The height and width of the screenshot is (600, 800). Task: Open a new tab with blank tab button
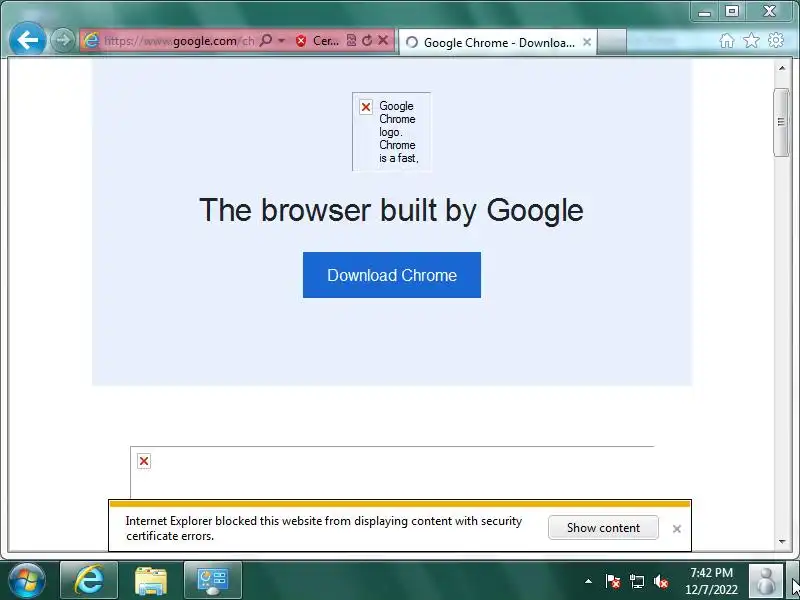(x=611, y=42)
